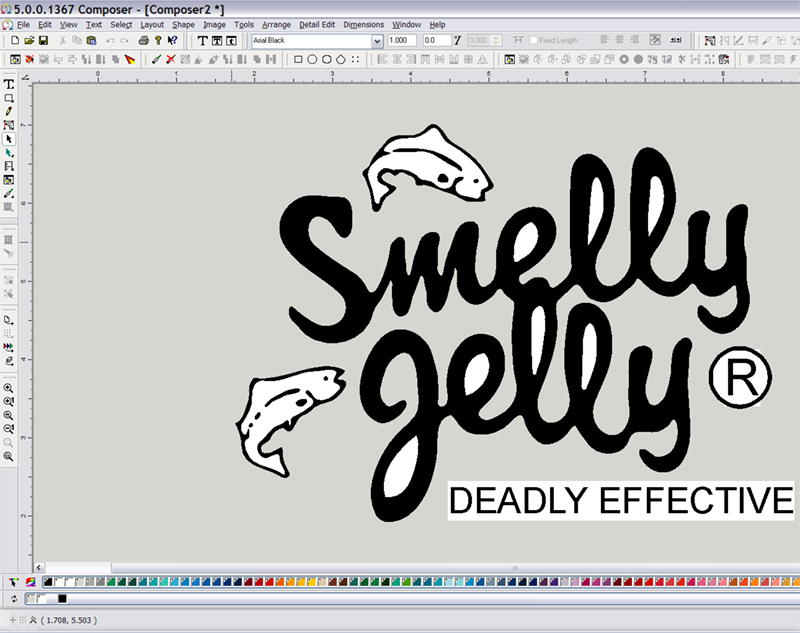Click the upper fish graphic on canvas

coord(428,167)
